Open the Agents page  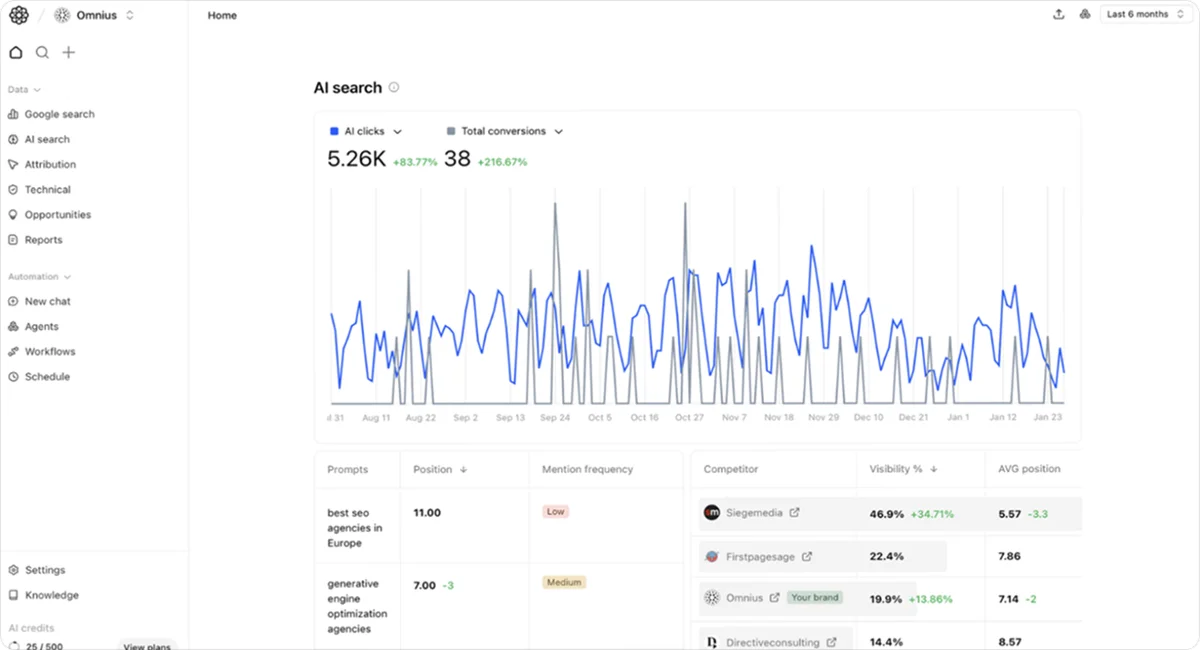point(41,326)
